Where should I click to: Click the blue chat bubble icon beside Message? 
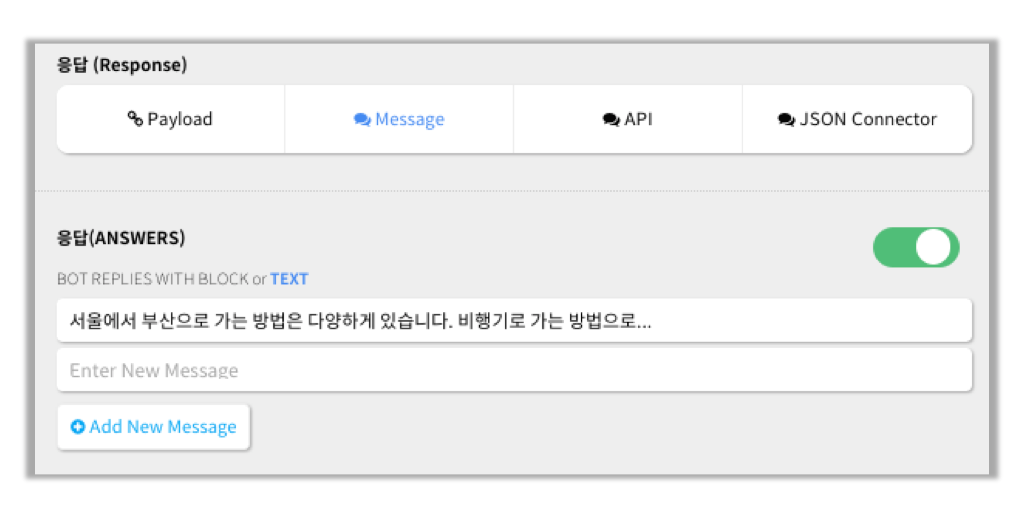coord(362,120)
